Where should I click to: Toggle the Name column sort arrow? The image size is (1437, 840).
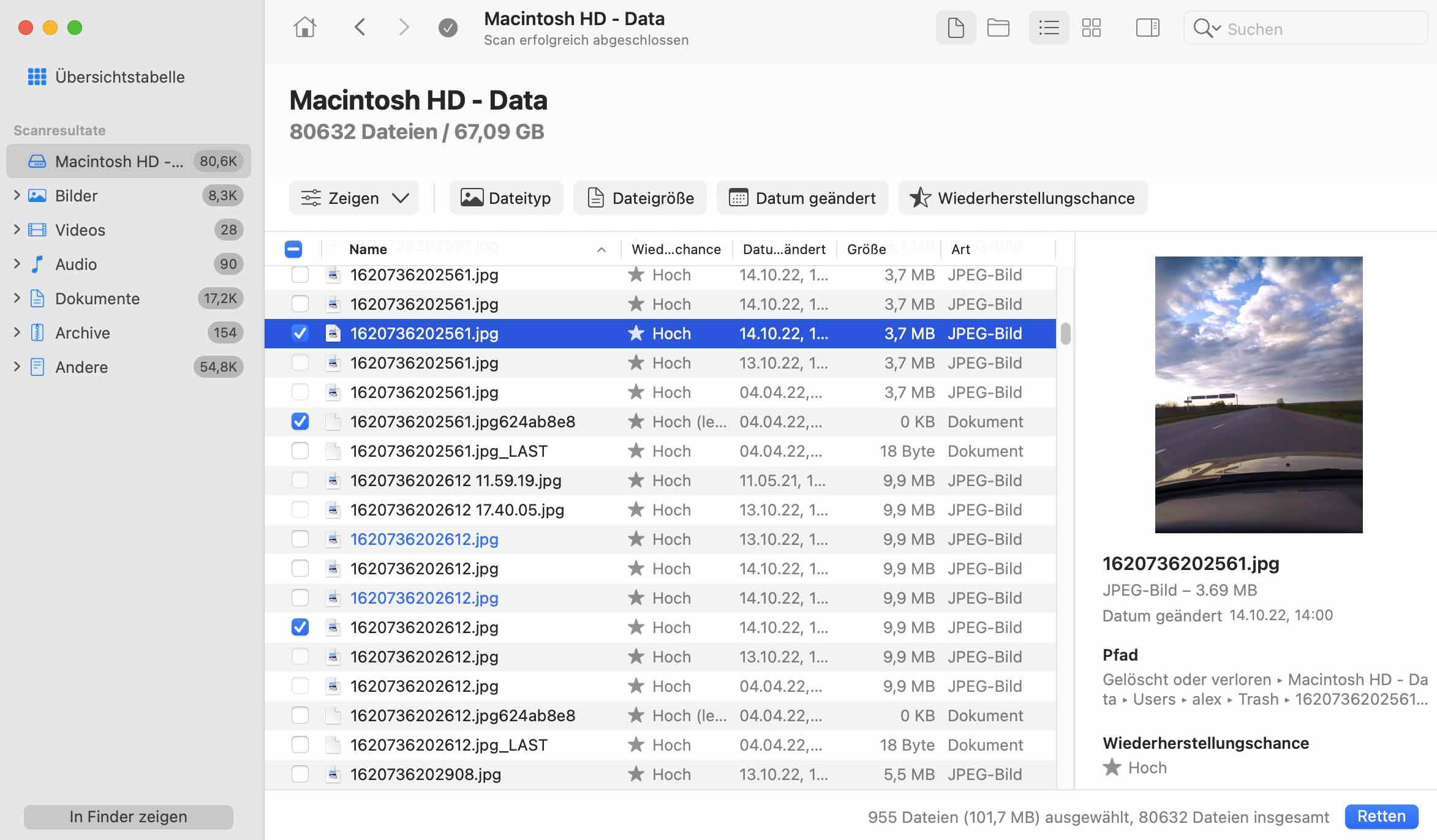click(602, 249)
